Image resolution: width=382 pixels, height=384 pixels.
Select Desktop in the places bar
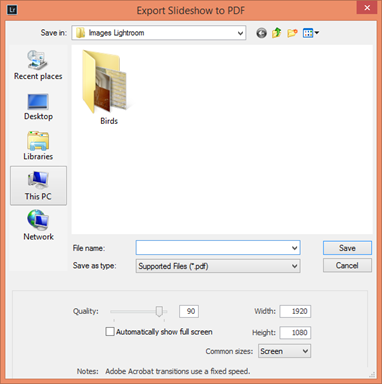pos(38,107)
